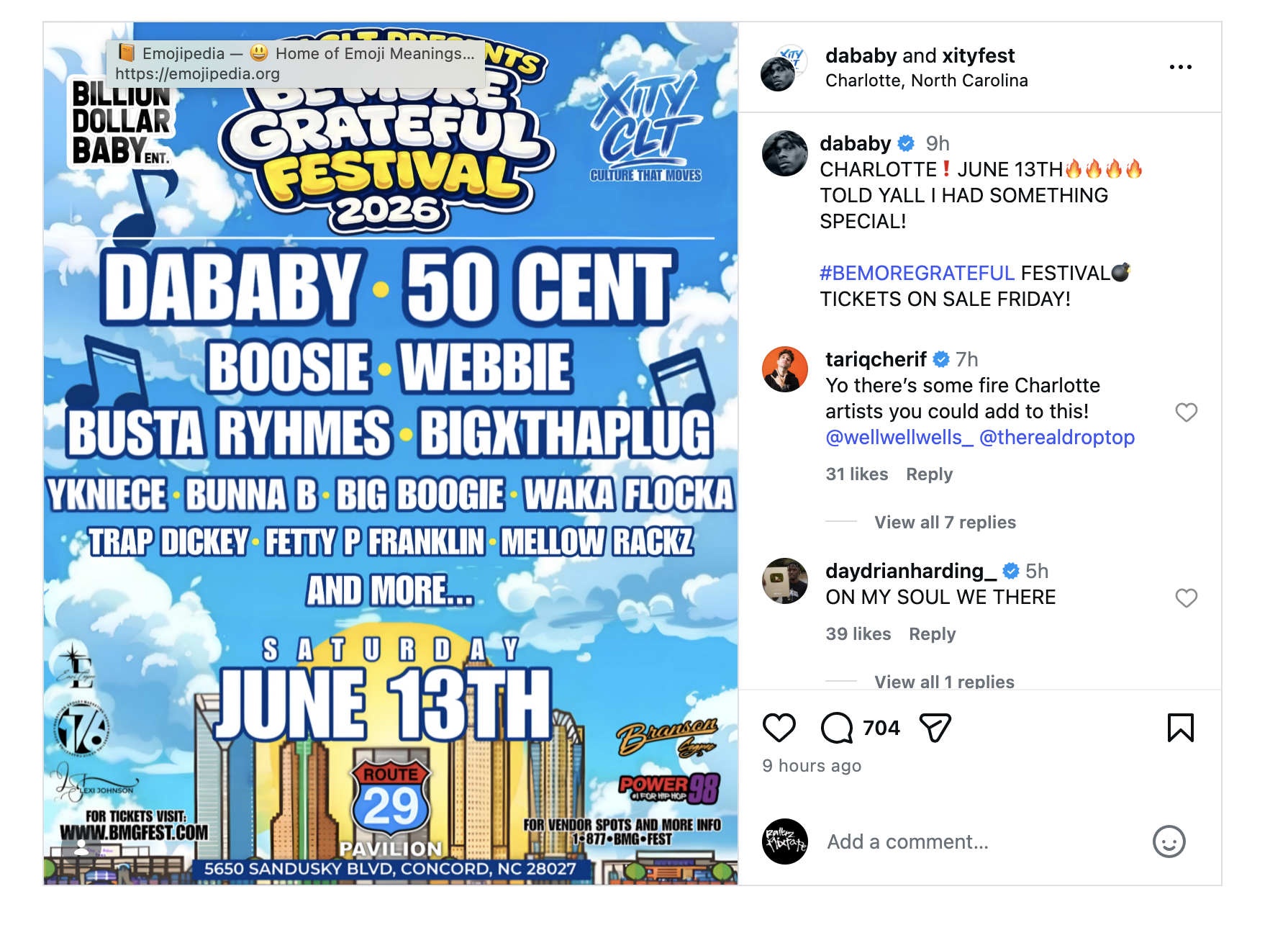Image resolution: width=1288 pixels, height=943 pixels.
Task: Open the Charlotte, North Carolina location
Action: coord(926,81)
